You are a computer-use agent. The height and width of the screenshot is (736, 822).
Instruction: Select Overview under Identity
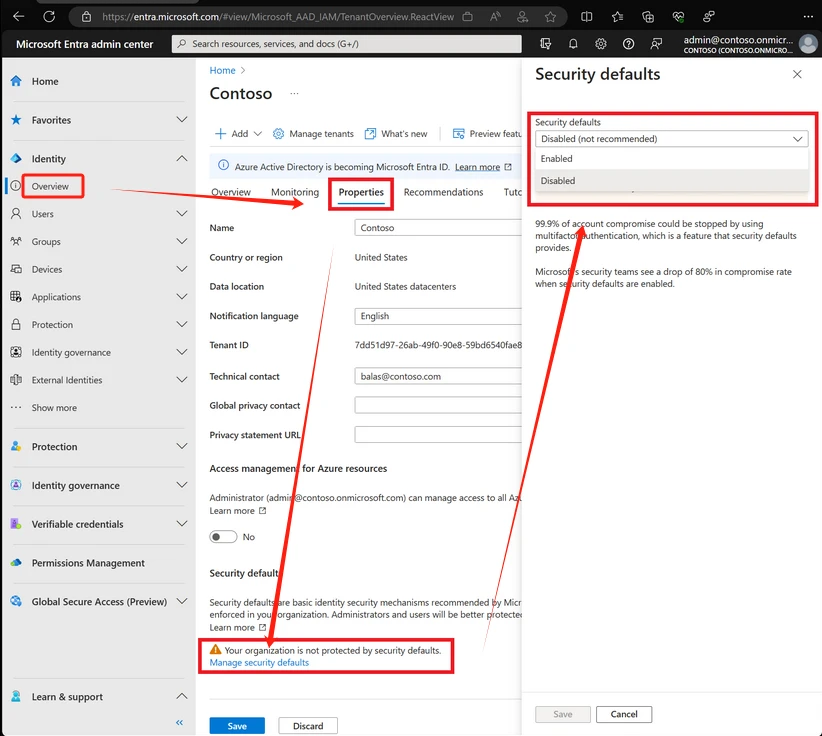(50, 186)
